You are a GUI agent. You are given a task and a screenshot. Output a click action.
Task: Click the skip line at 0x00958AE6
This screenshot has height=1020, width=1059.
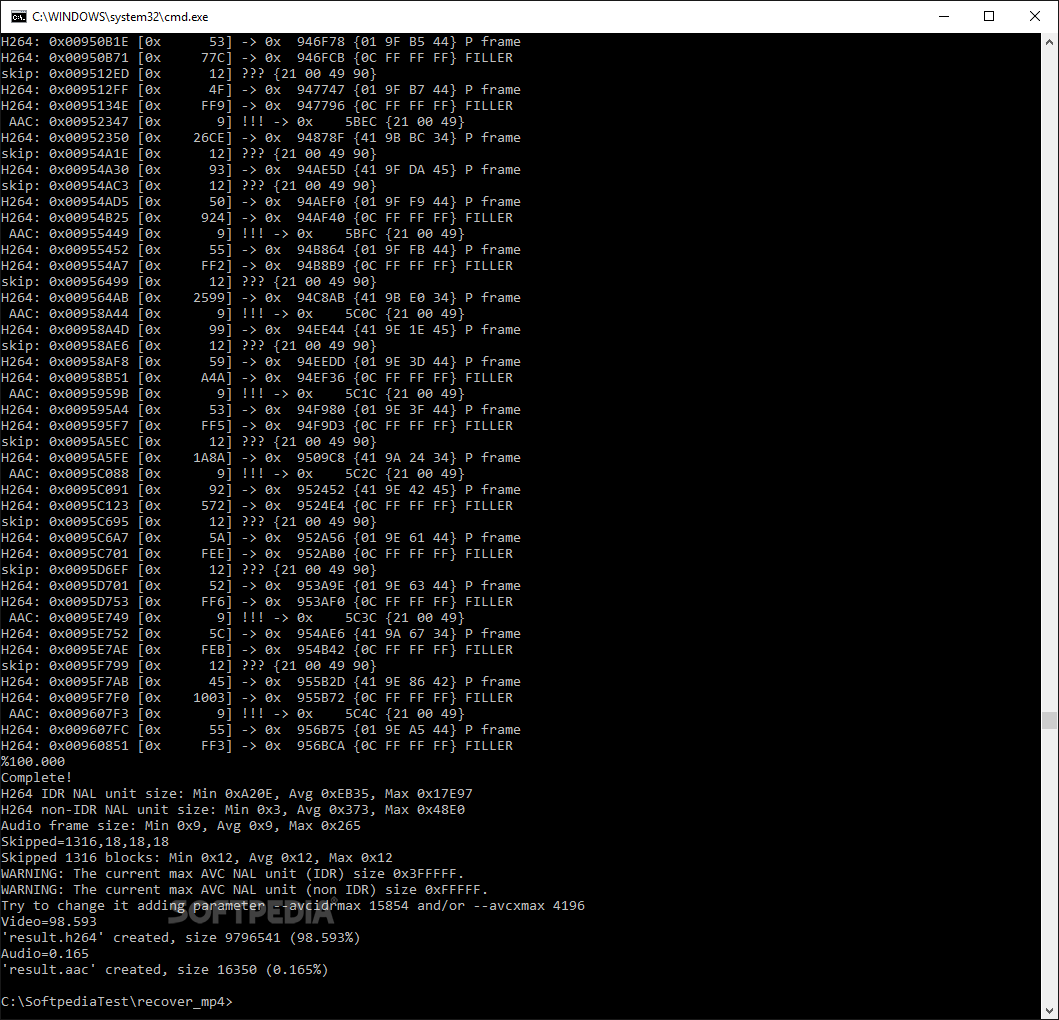point(189,346)
